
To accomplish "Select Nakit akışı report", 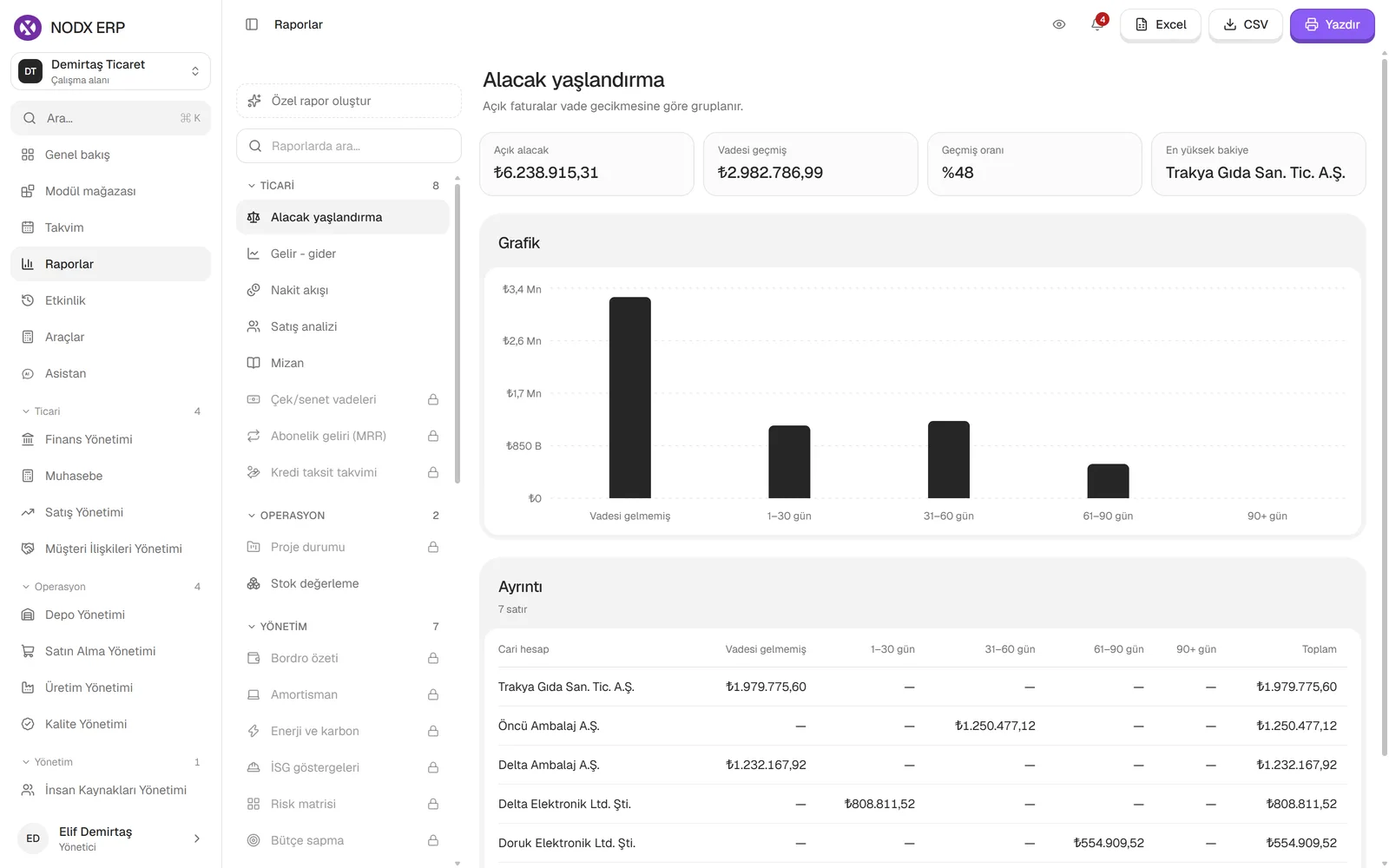I will pos(343,290).
